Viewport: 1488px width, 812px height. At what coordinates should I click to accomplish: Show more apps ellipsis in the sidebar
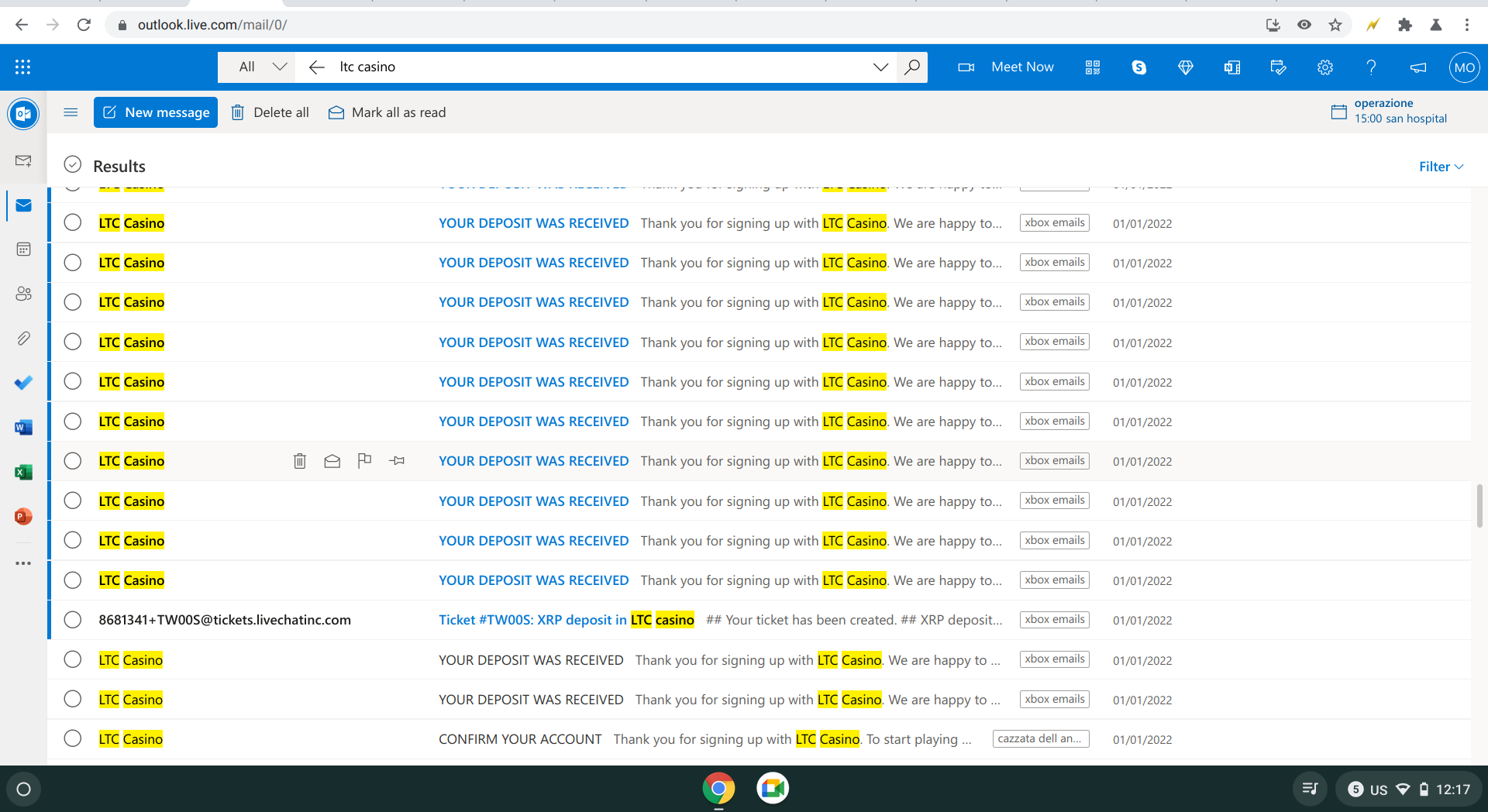[x=23, y=563]
